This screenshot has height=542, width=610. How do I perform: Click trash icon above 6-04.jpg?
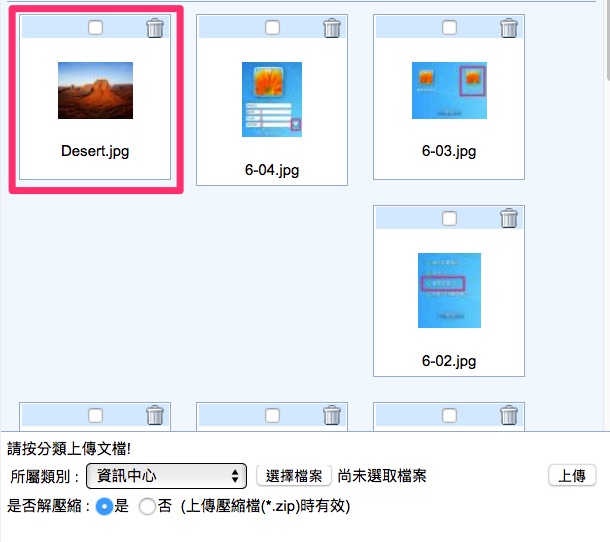click(x=332, y=28)
